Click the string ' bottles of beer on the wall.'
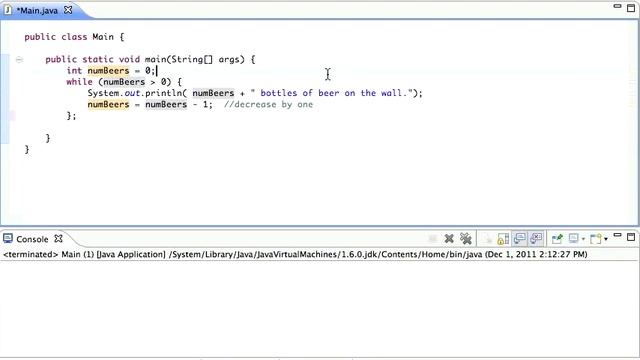Image resolution: width=640 pixels, height=360 pixels. 331,93
